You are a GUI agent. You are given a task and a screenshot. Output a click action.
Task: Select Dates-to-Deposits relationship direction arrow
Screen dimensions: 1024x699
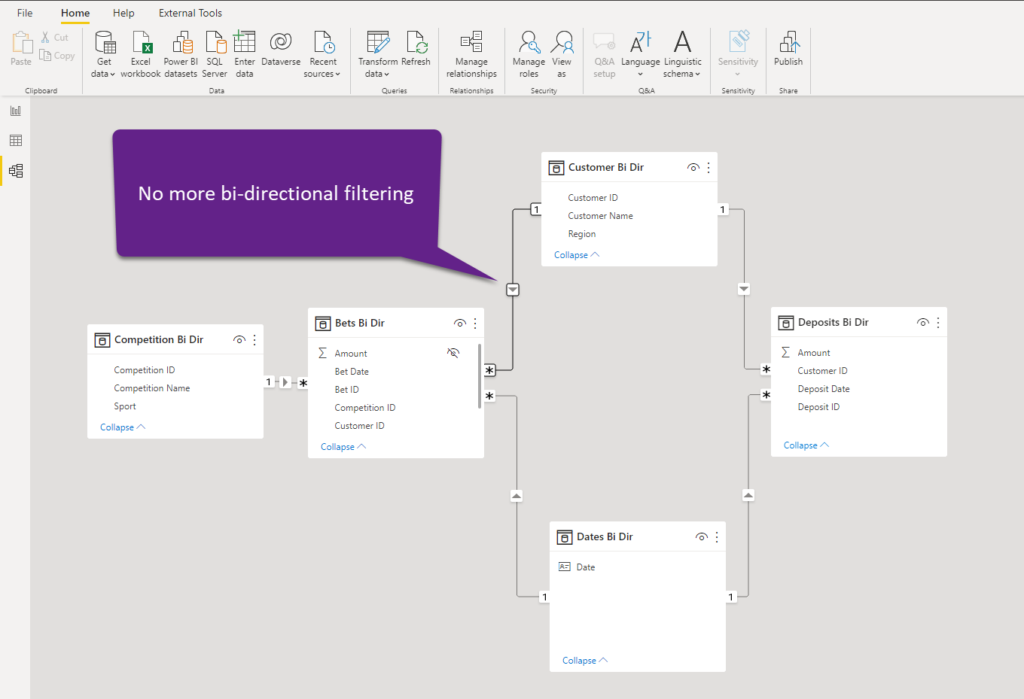pos(748,495)
